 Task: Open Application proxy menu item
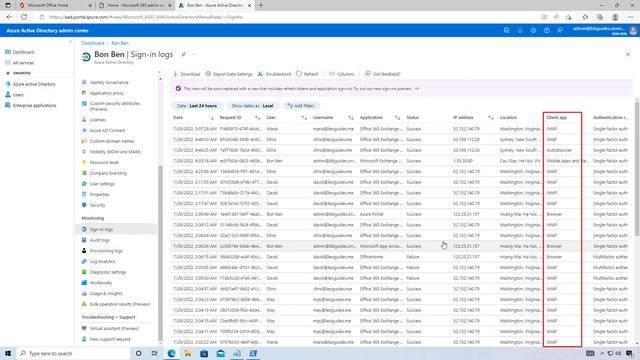(107, 93)
